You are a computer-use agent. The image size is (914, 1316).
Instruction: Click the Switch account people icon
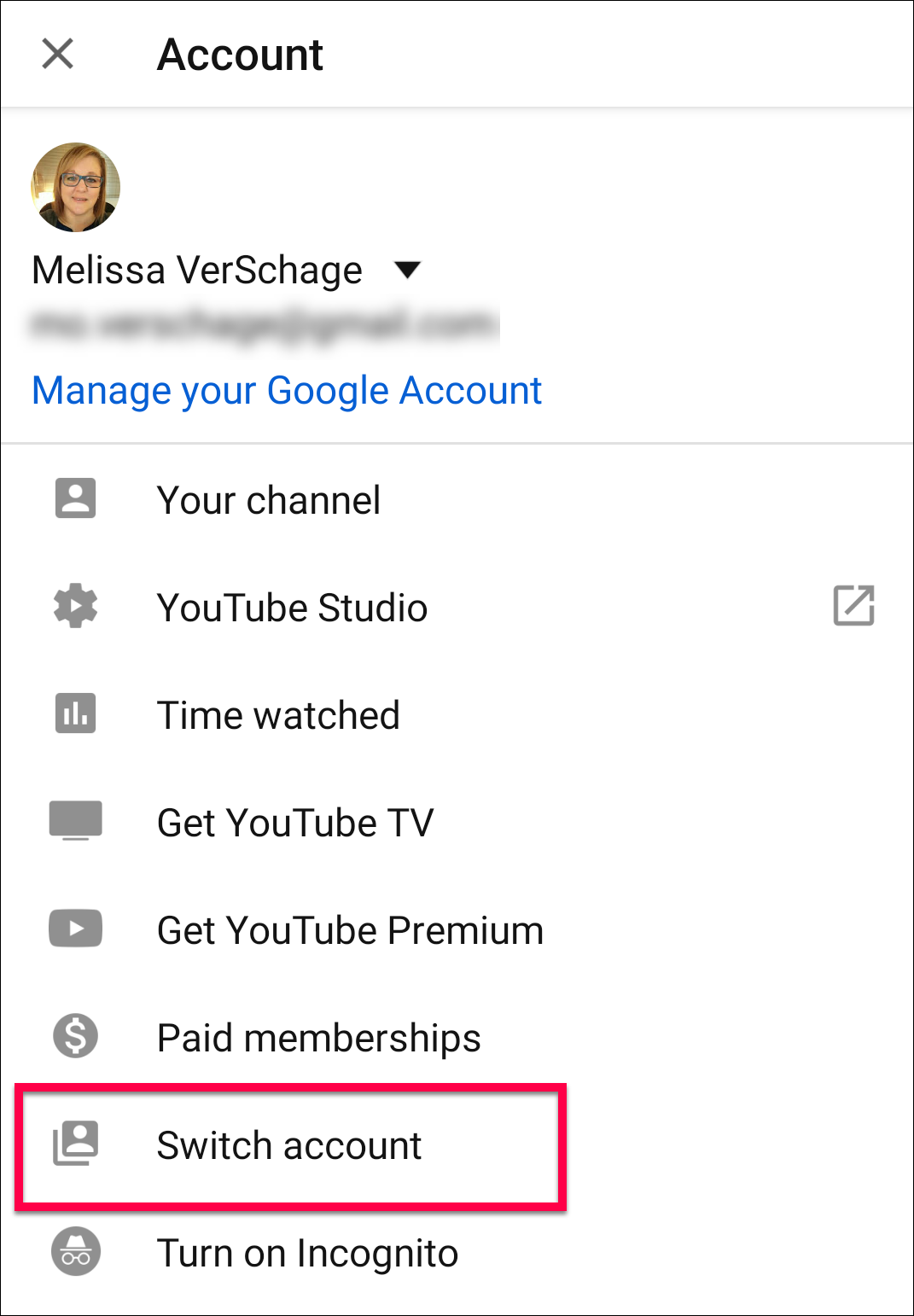76,1144
